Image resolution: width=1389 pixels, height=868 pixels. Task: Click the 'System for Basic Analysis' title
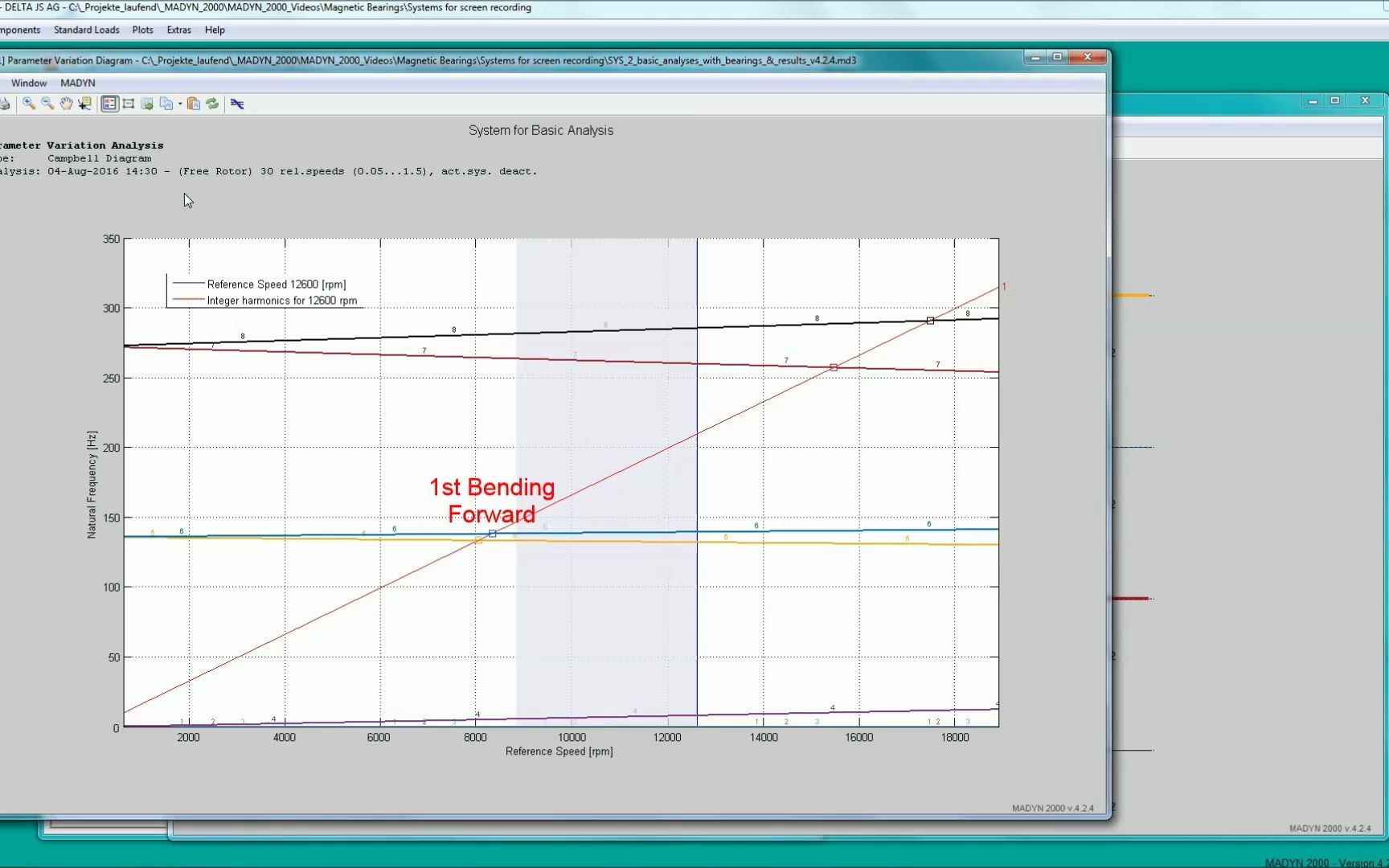[x=541, y=130]
